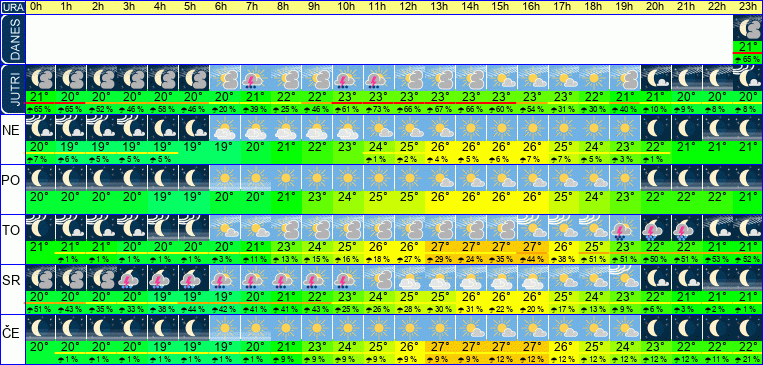Click the 12h column header
This screenshot has height=365, width=763.
coord(408,7)
